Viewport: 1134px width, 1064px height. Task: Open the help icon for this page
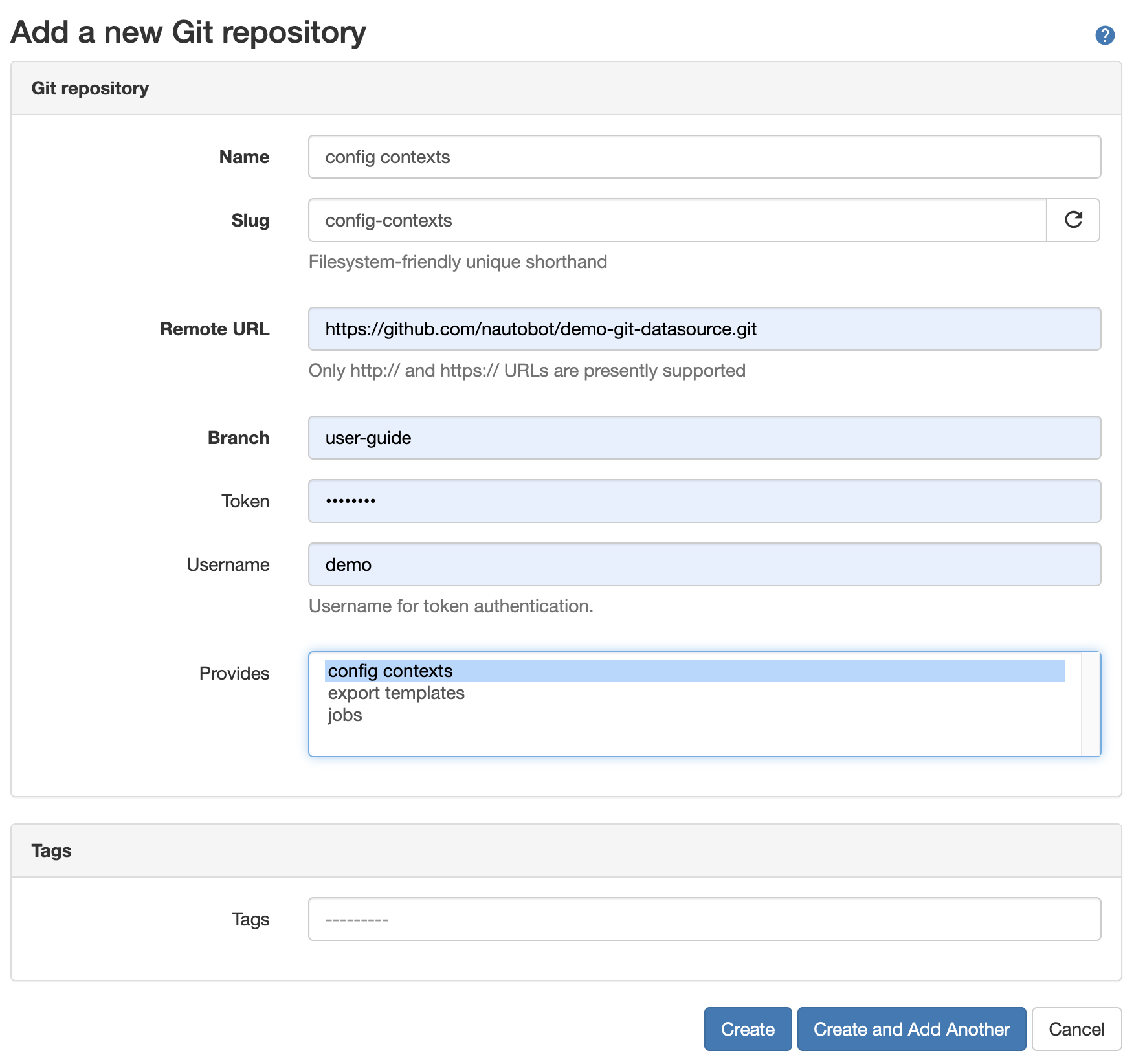pos(1104,35)
